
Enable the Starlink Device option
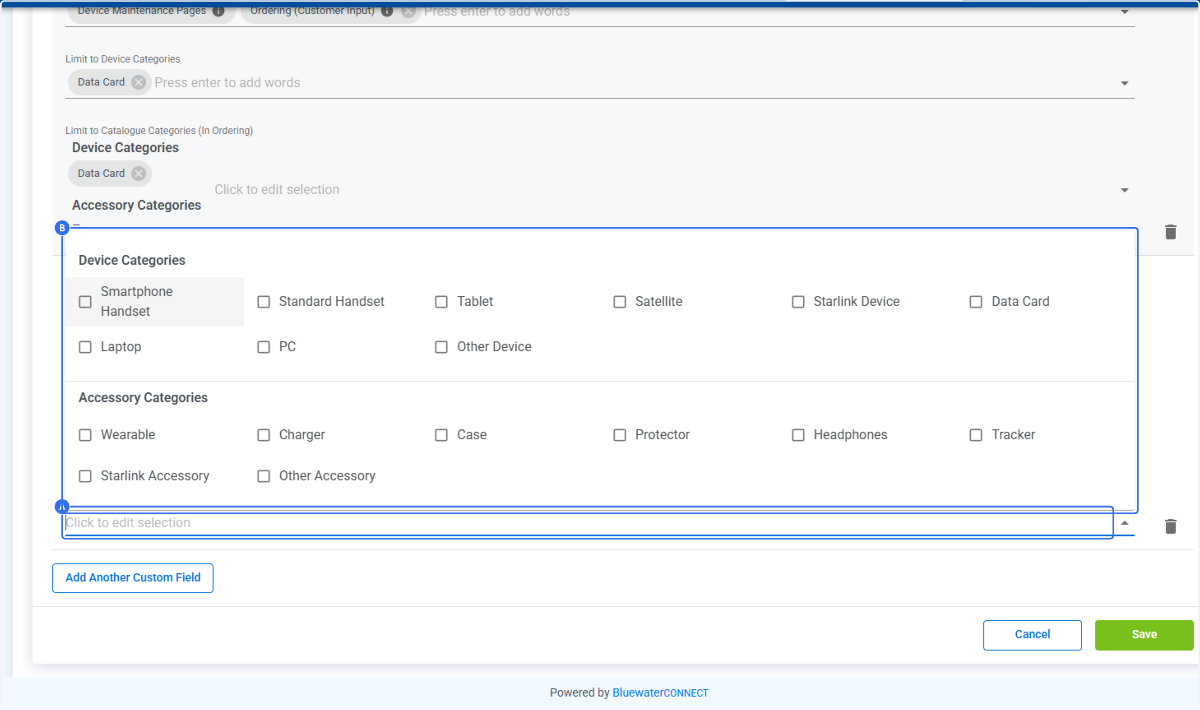pyautogui.click(x=798, y=301)
